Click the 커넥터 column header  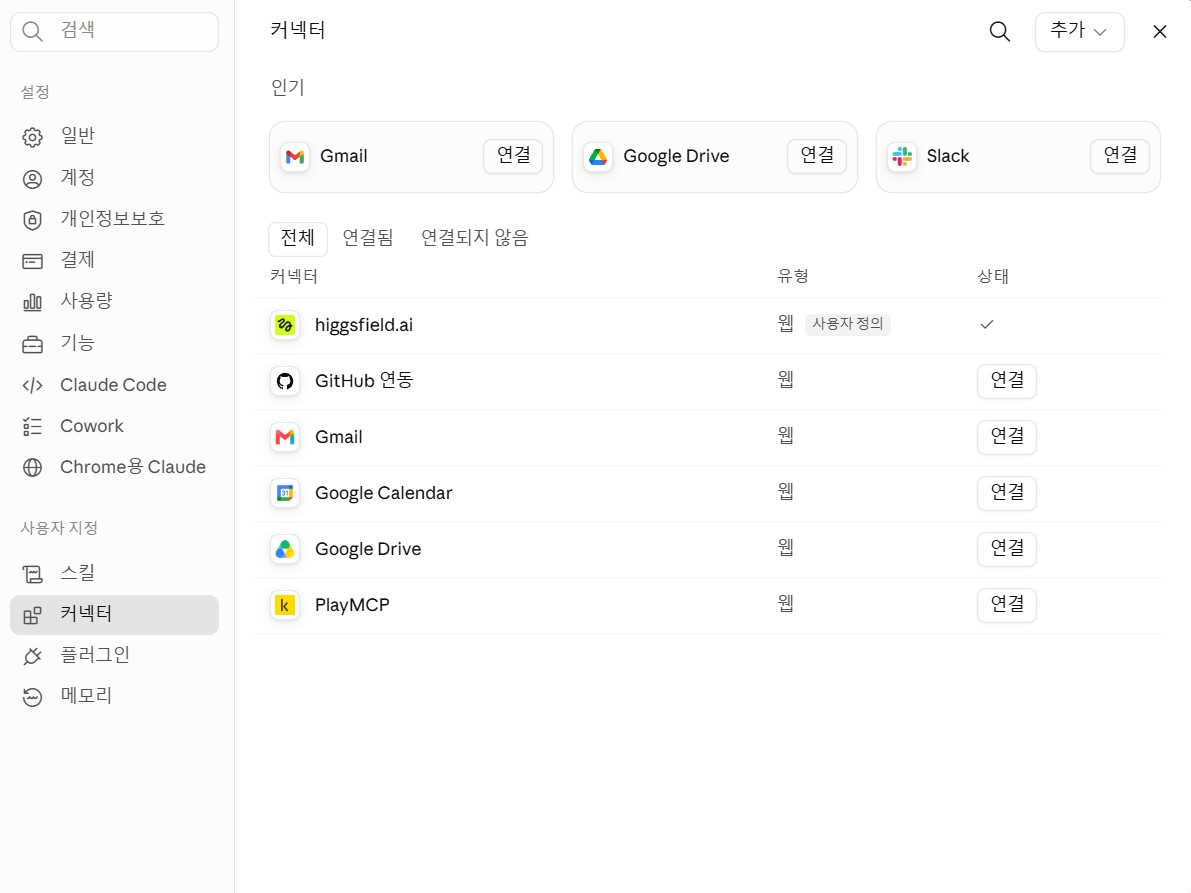[x=294, y=276]
